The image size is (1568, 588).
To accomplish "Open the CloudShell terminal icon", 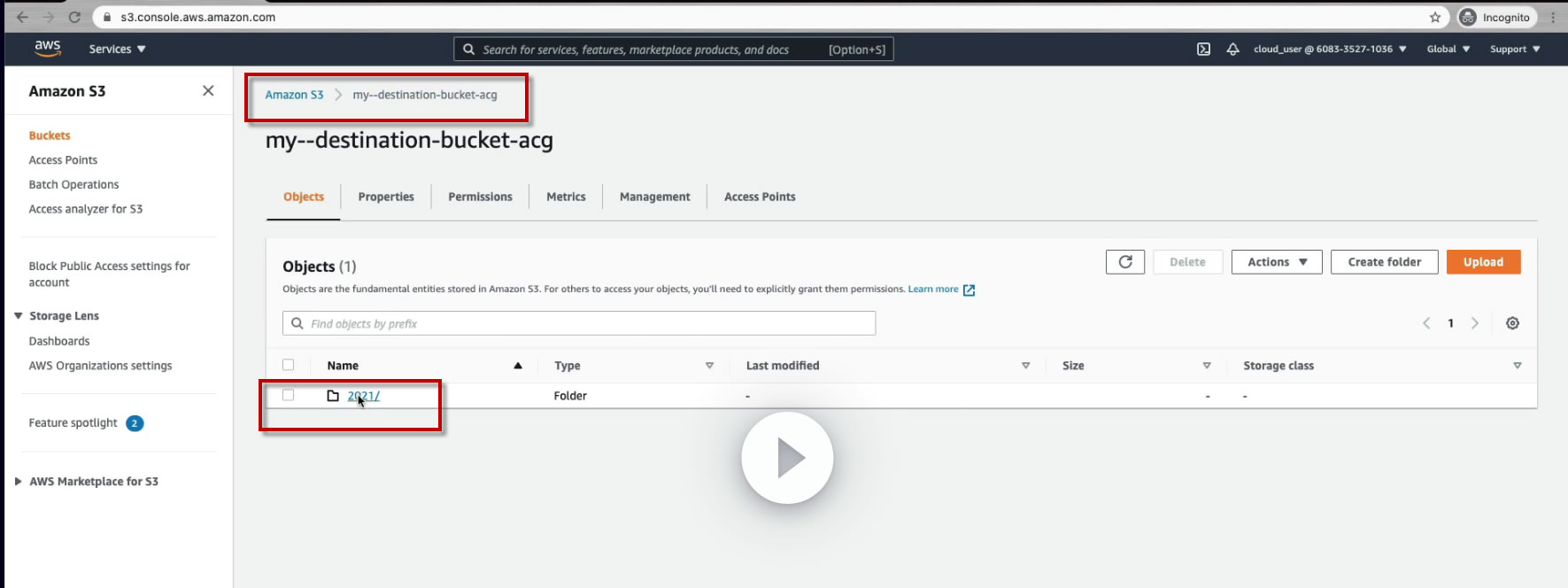I will 1203,50.
